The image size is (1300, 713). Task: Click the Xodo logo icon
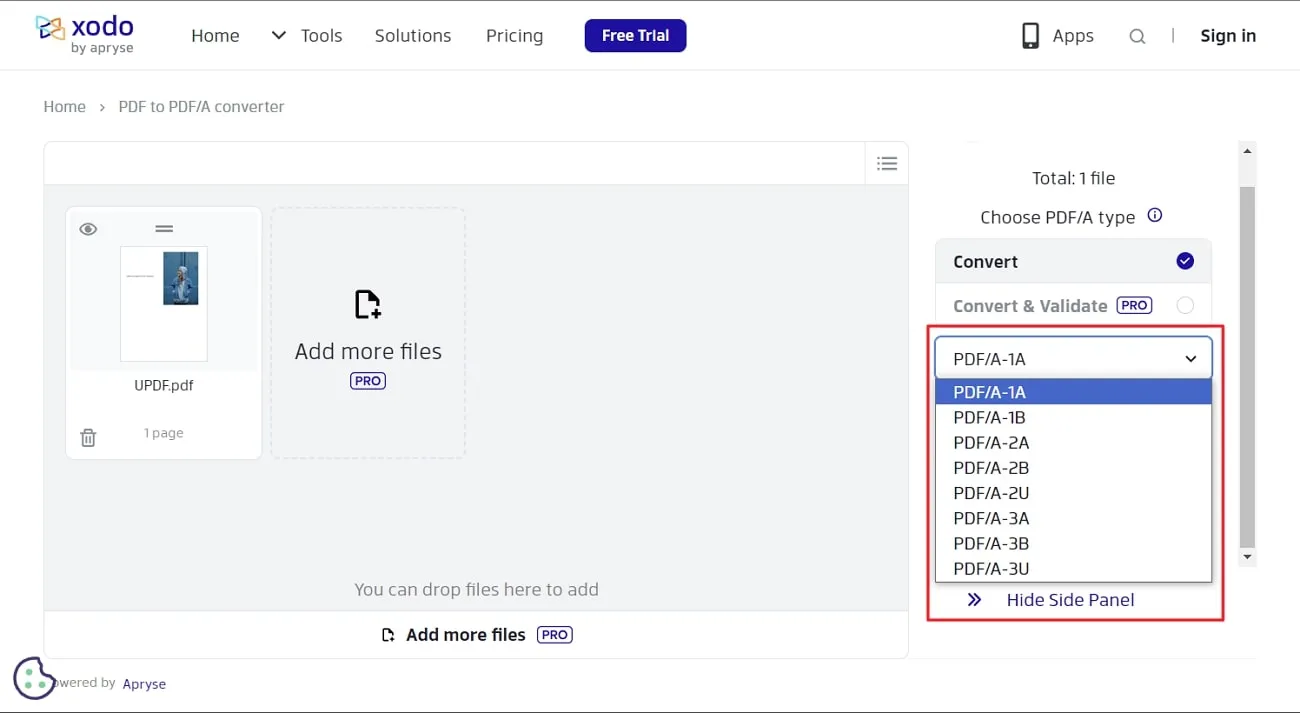(50, 28)
